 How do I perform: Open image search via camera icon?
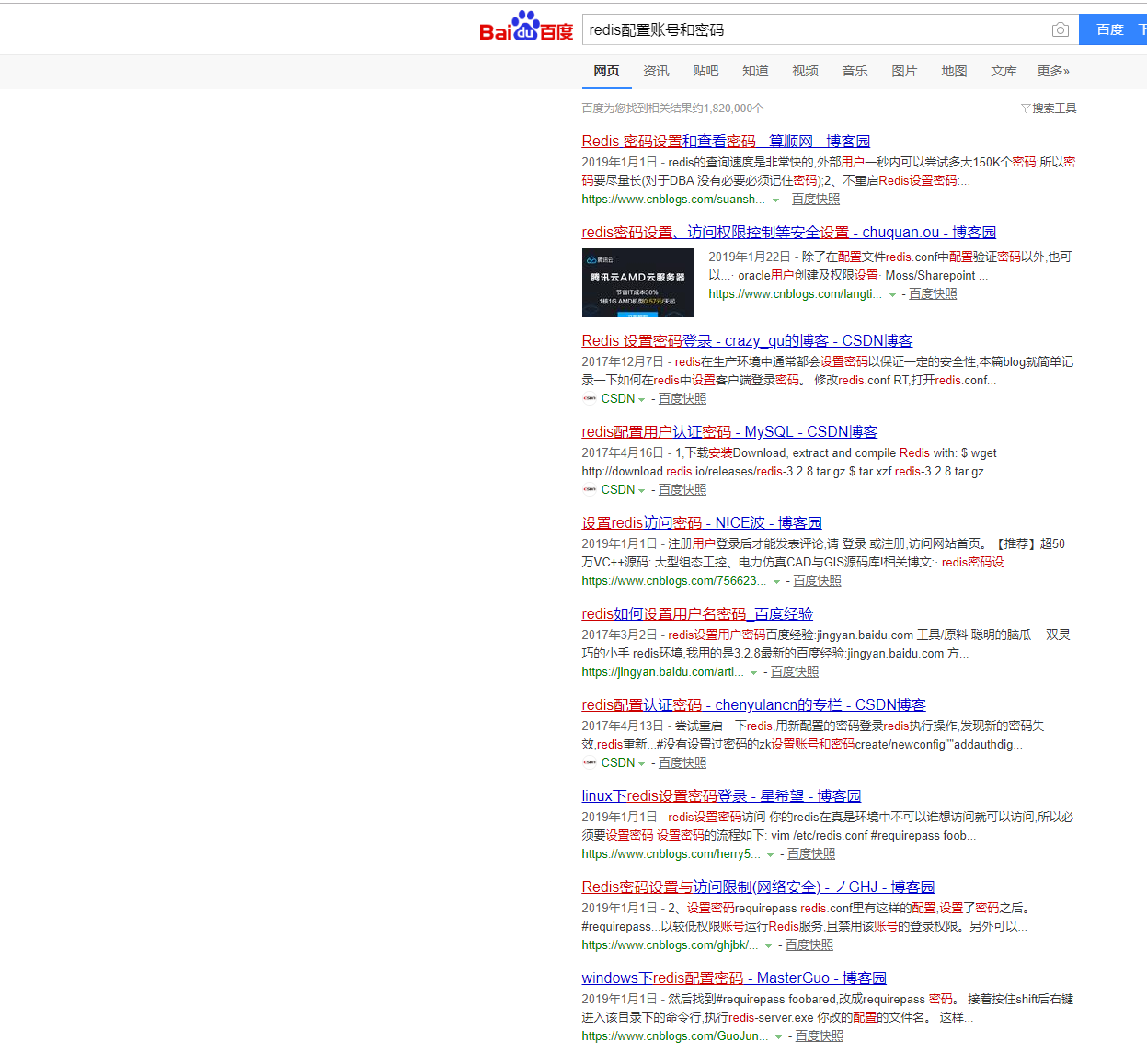[1060, 29]
